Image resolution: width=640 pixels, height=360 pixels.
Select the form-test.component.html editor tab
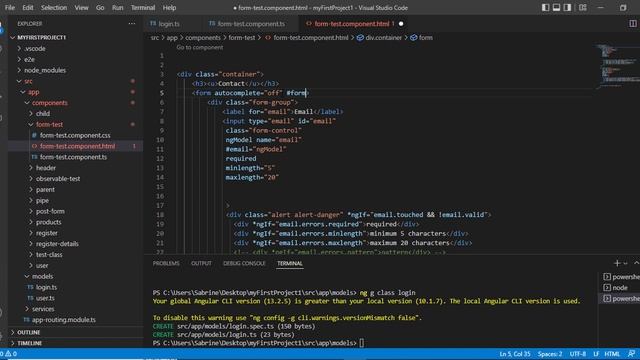pos(352,24)
